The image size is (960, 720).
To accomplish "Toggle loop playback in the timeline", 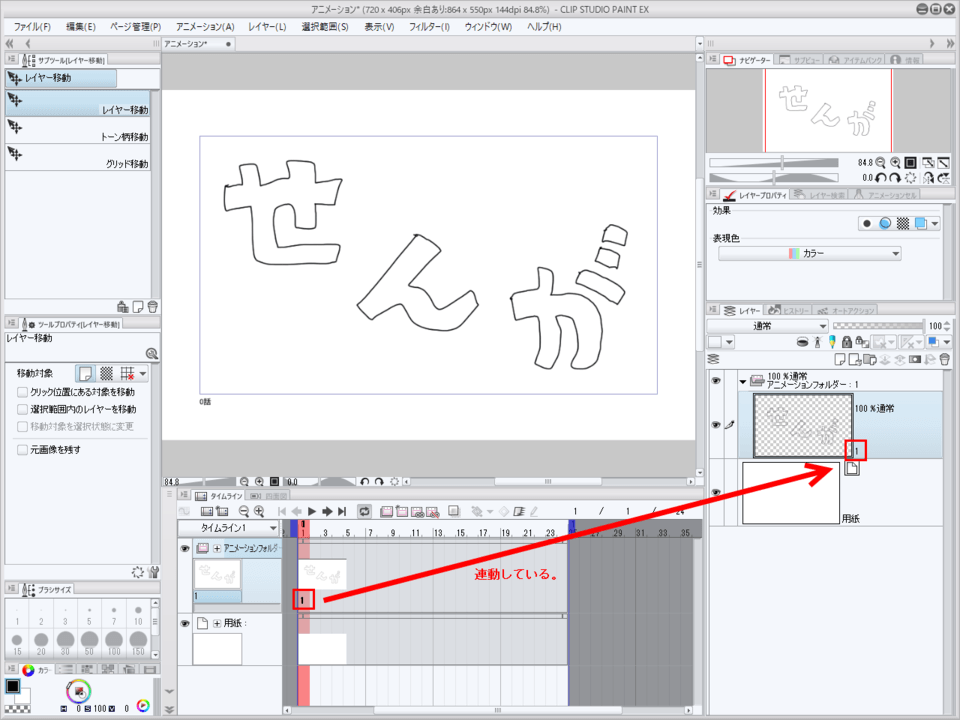I will coord(364,511).
